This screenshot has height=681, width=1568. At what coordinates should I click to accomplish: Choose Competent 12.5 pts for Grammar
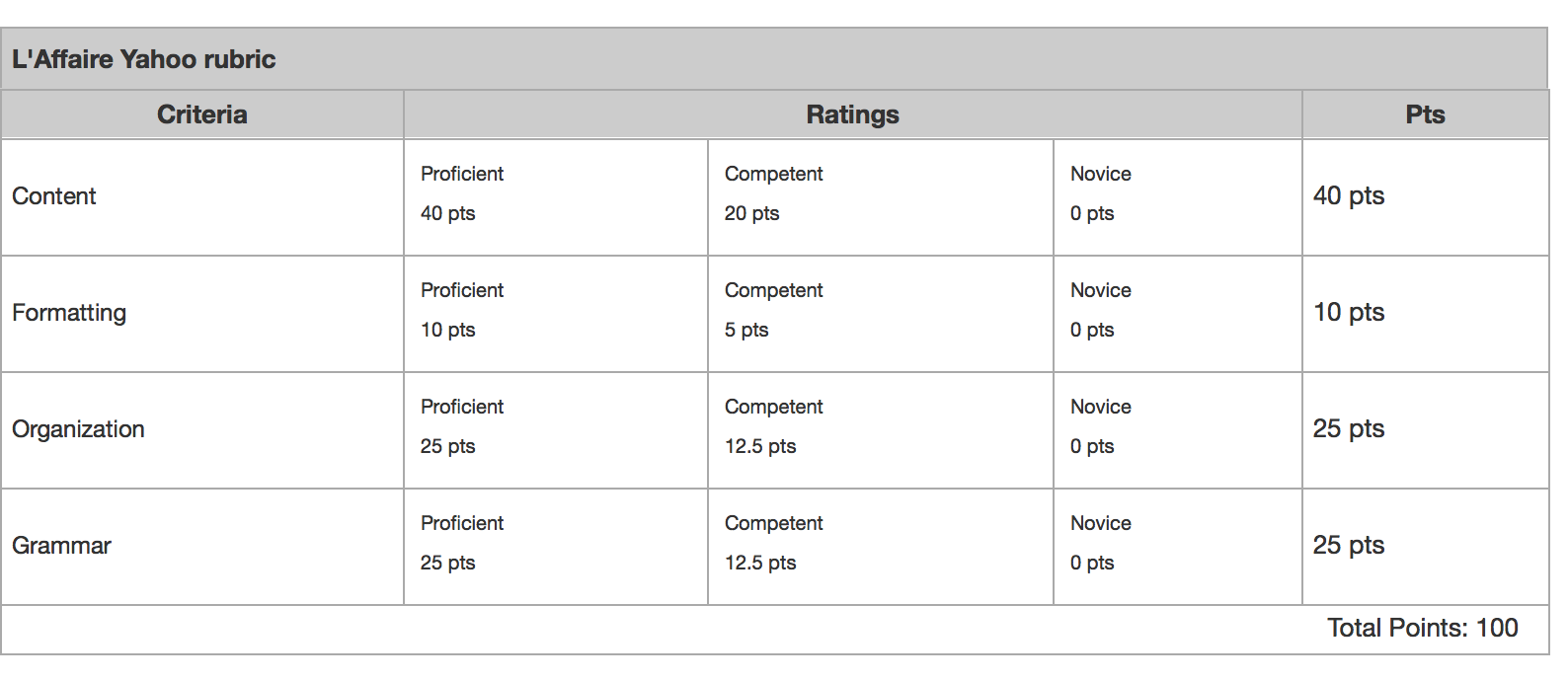pyautogui.click(x=879, y=545)
